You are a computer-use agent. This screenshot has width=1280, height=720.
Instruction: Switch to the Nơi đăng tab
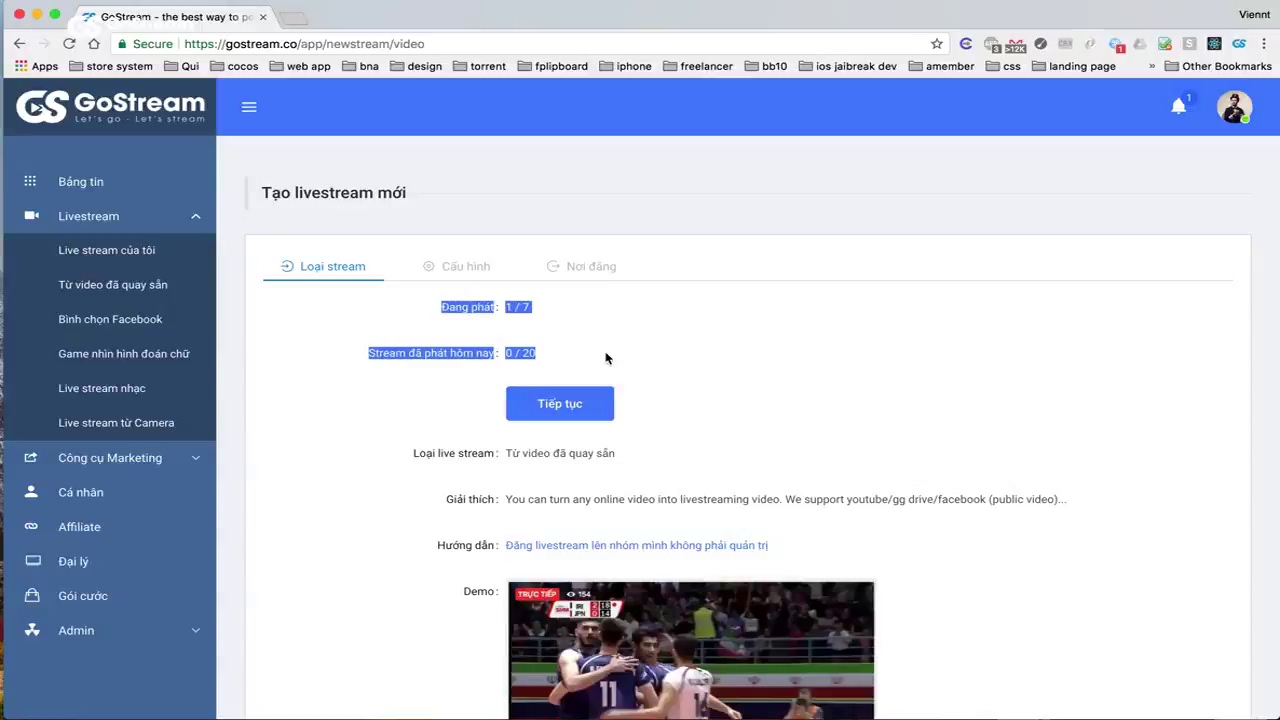click(581, 266)
